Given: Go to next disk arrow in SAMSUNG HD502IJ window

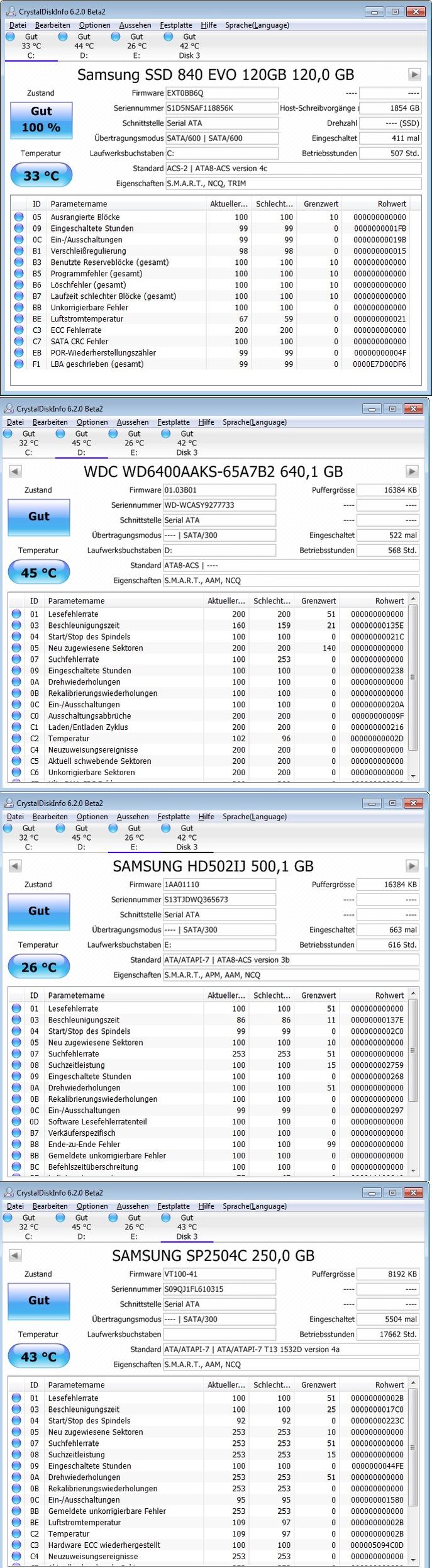Looking at the screenshot, I should (x=412, y=866).
